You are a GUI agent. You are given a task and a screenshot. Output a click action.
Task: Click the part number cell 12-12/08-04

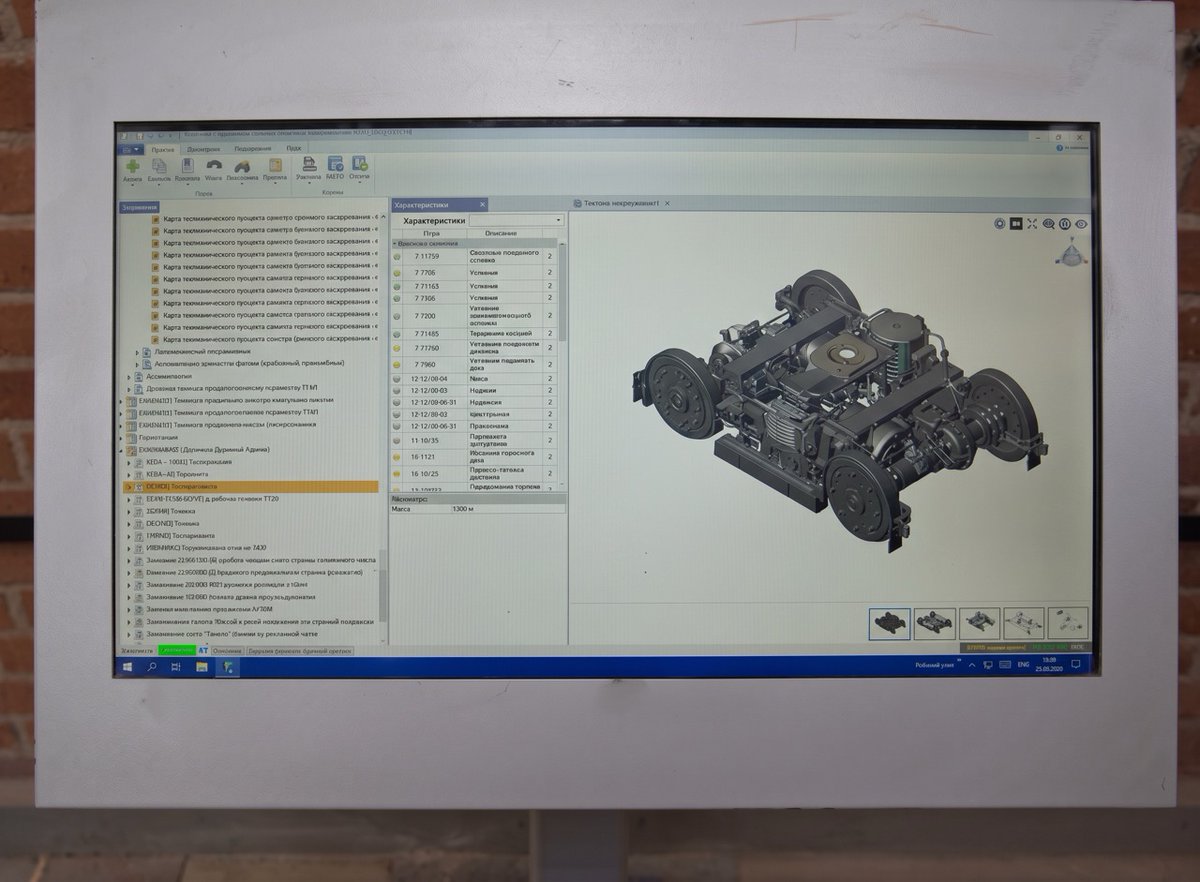point(430,379)
